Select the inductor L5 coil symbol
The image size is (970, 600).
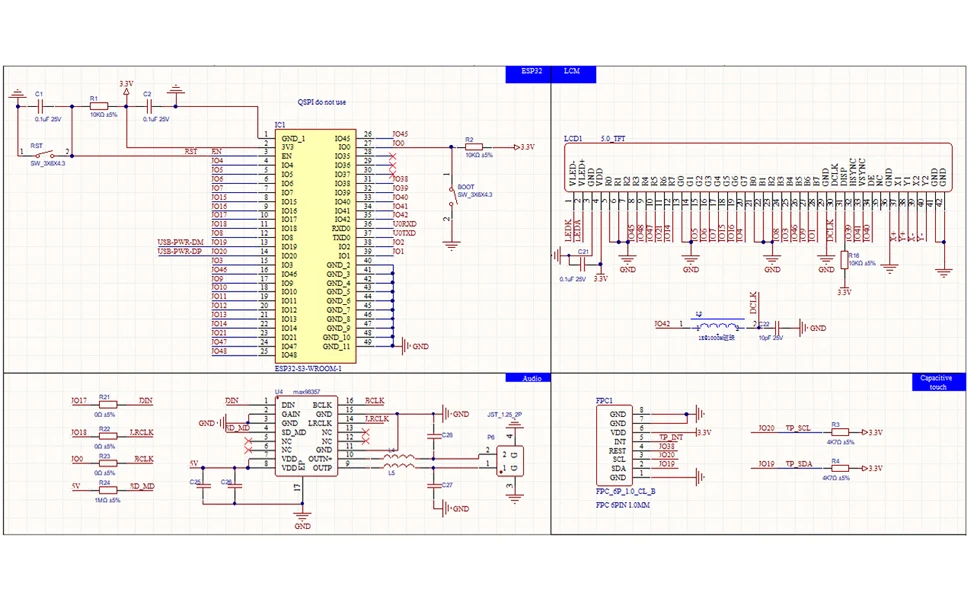click(x=399, y=461)
